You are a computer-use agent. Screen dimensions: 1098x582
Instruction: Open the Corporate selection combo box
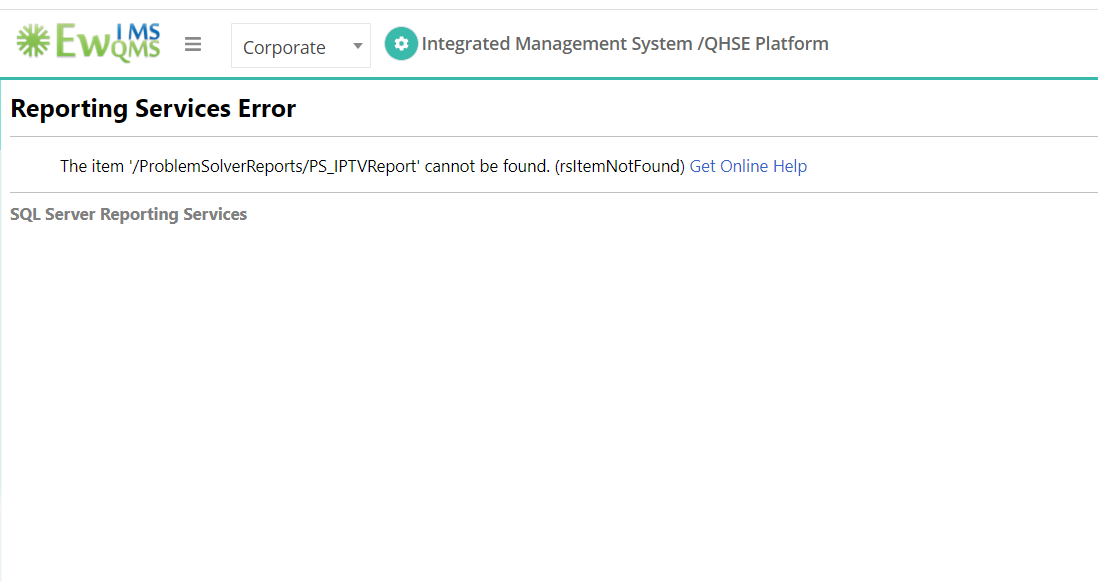tap(300, 46)
